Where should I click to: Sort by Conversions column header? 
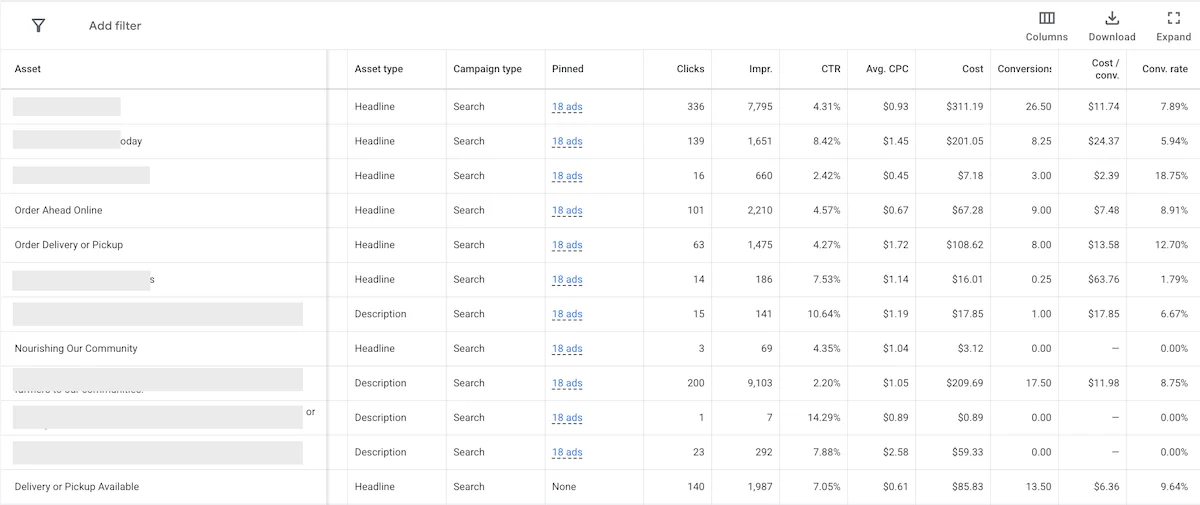(x=1025, y=69)
